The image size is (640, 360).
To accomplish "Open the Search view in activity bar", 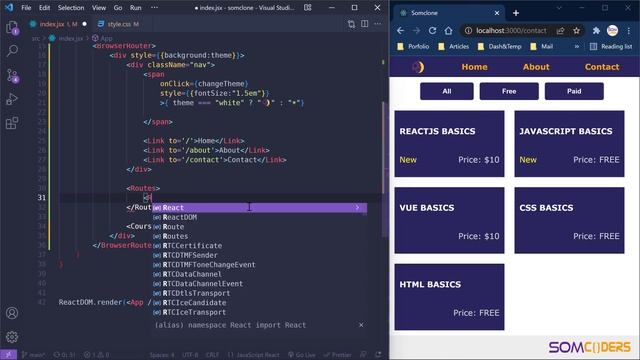I will coord(12,51).
